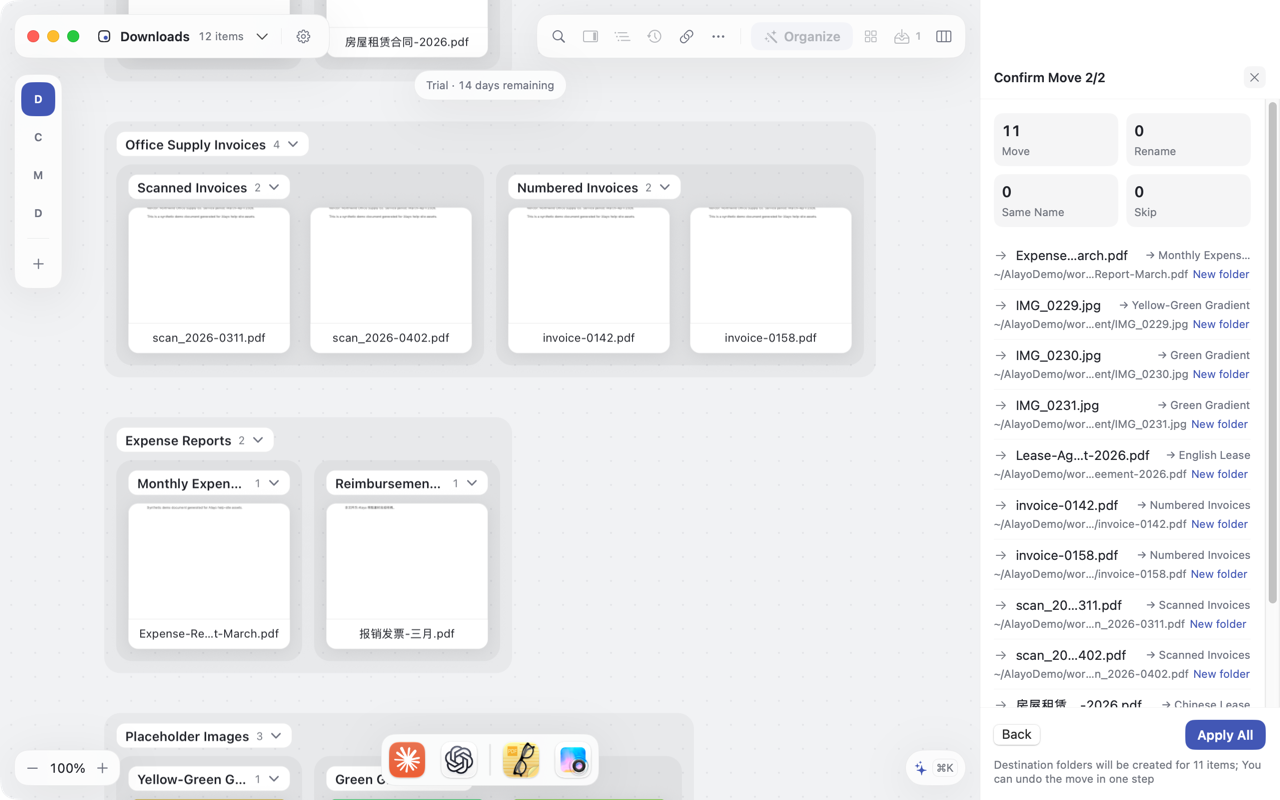Add a new workspace with plus icon
1280x800 pixels.
point(38,264)
